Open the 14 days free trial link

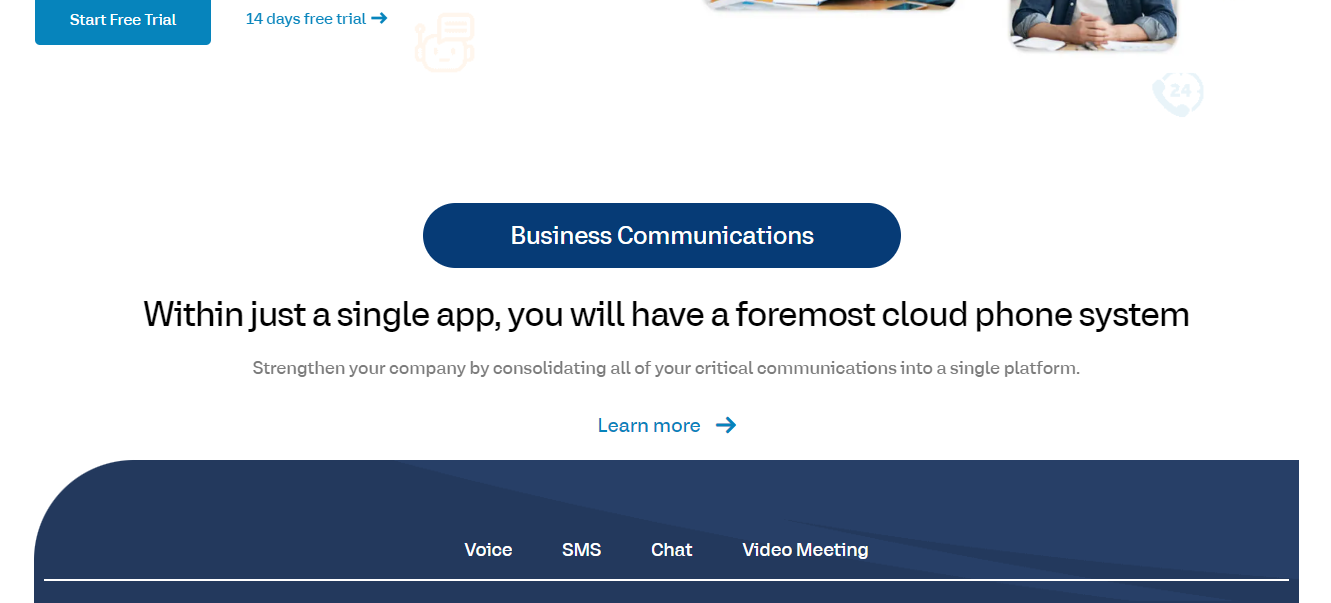click(306, 18)
